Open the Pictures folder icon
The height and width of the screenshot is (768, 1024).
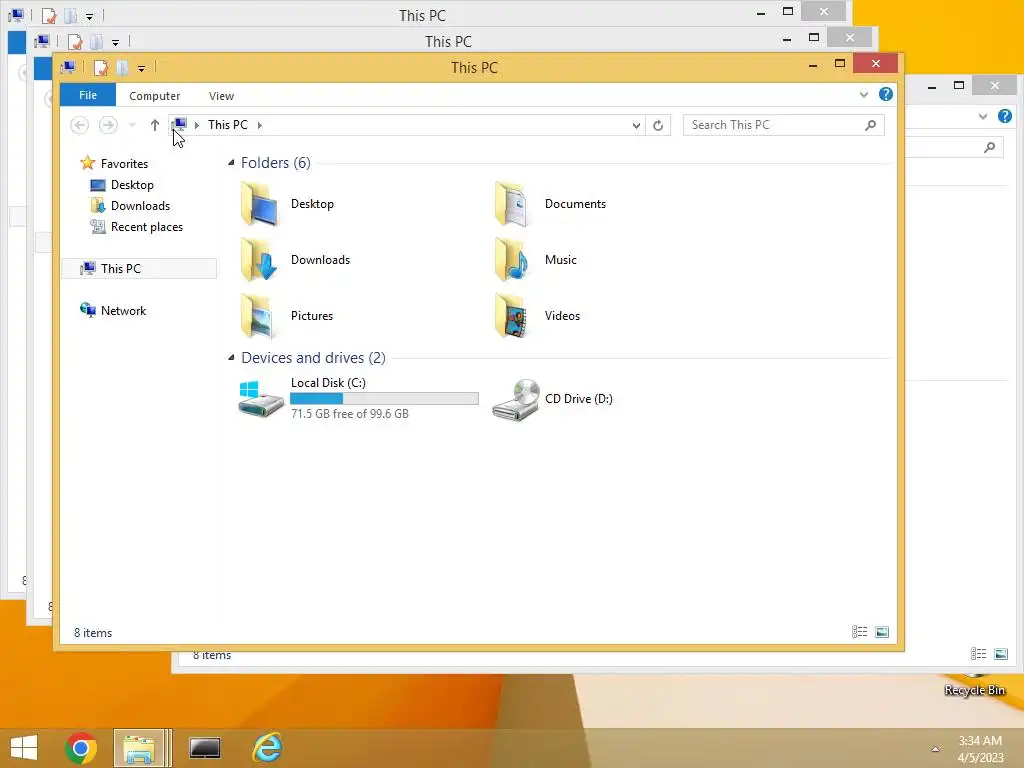(x=259, y=316)
